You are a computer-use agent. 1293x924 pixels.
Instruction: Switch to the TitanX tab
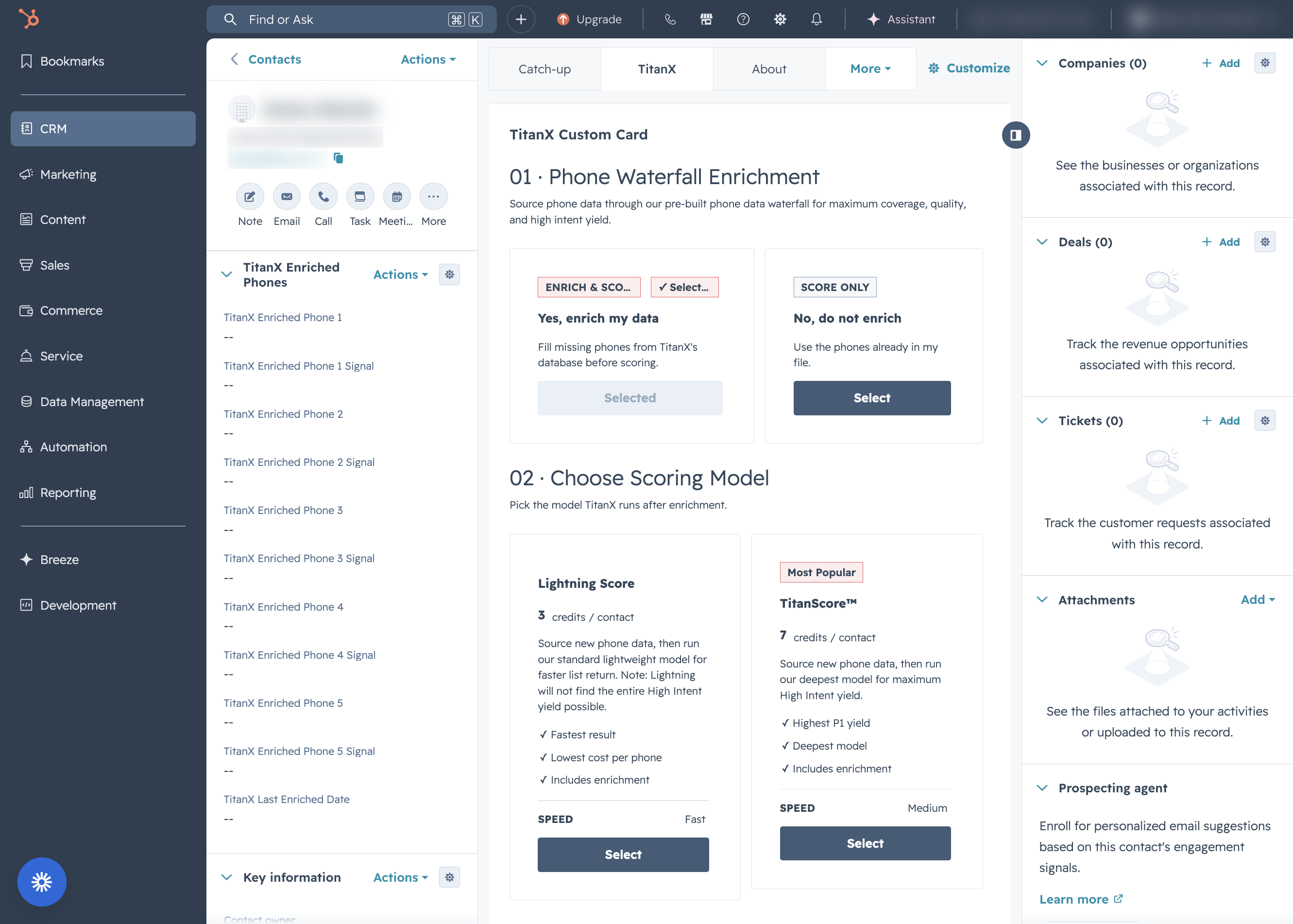[657, 69]
